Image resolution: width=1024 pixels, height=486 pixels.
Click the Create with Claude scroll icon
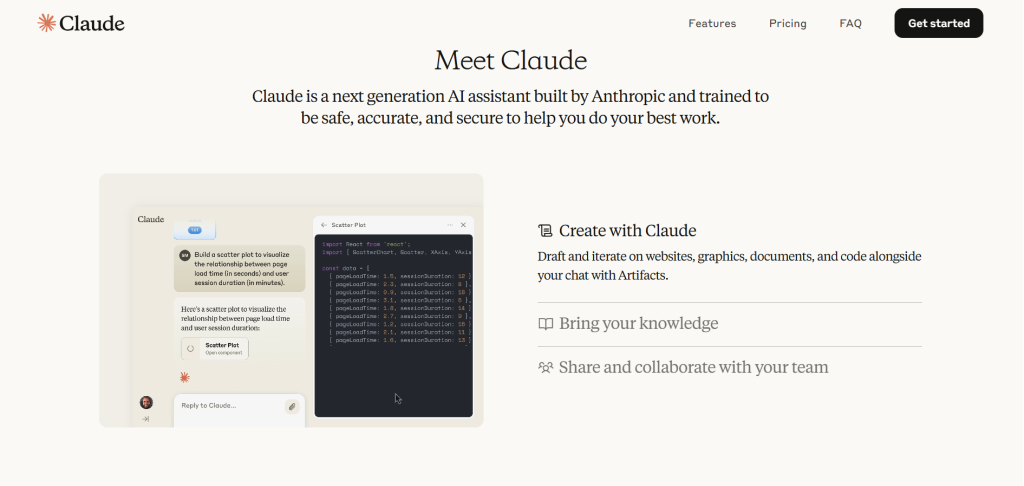545,231
